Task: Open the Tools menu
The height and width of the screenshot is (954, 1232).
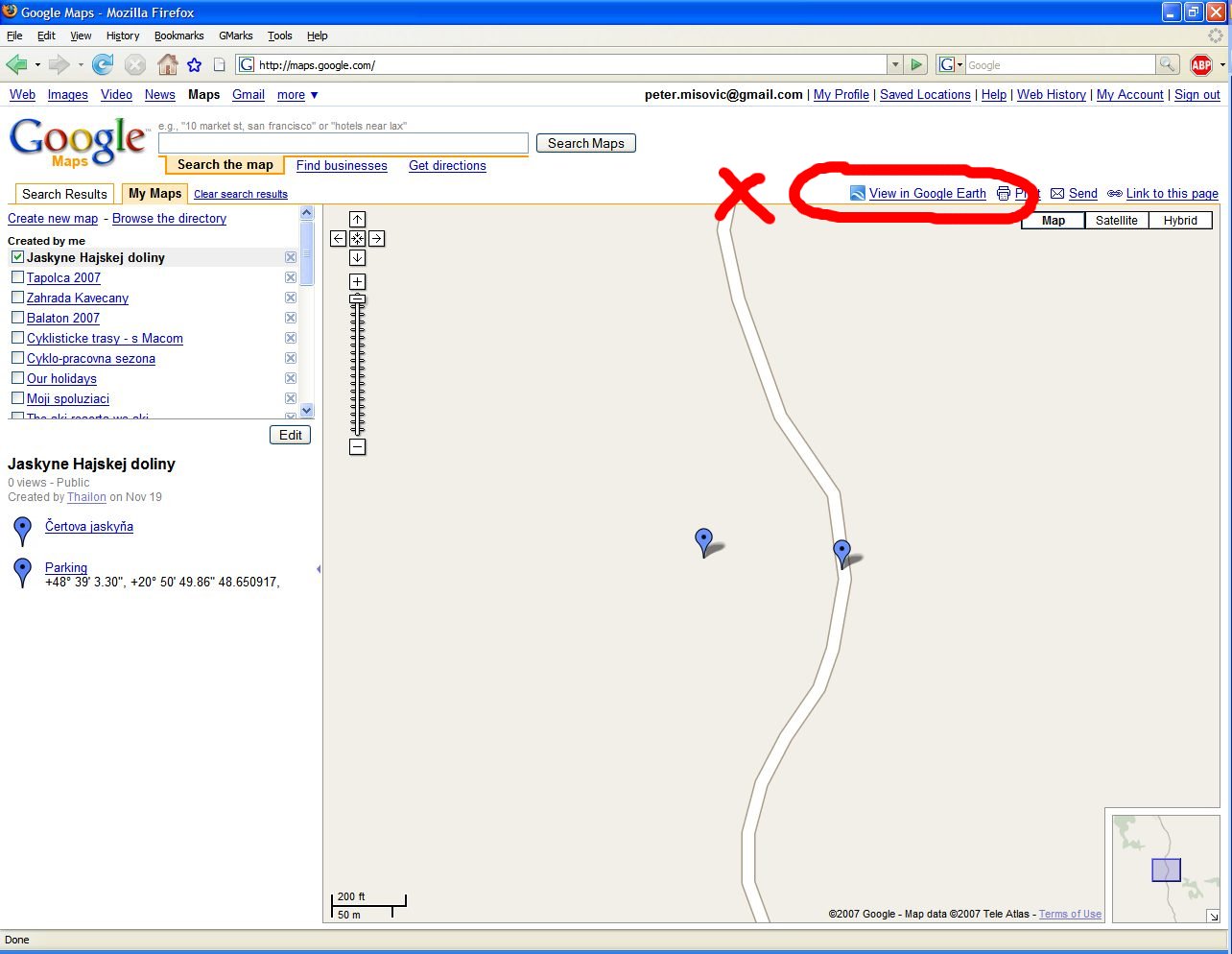Action: point(280,36)
